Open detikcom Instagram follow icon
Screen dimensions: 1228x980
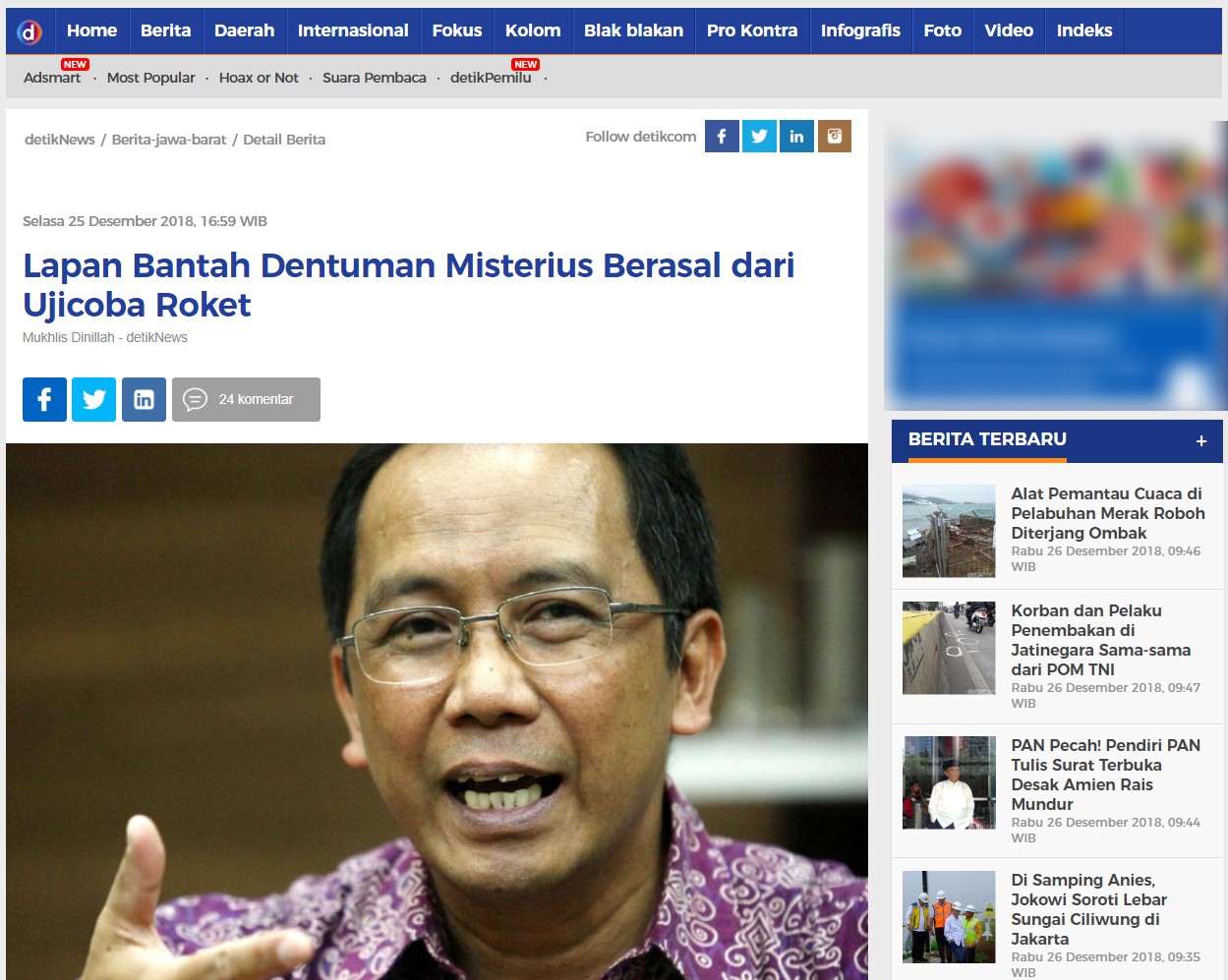(x=835, y=137)
